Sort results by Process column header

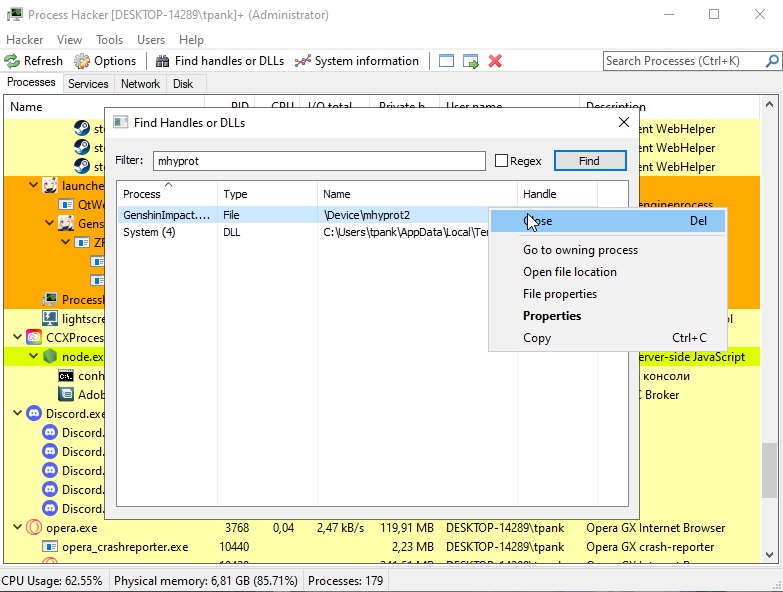167,194
